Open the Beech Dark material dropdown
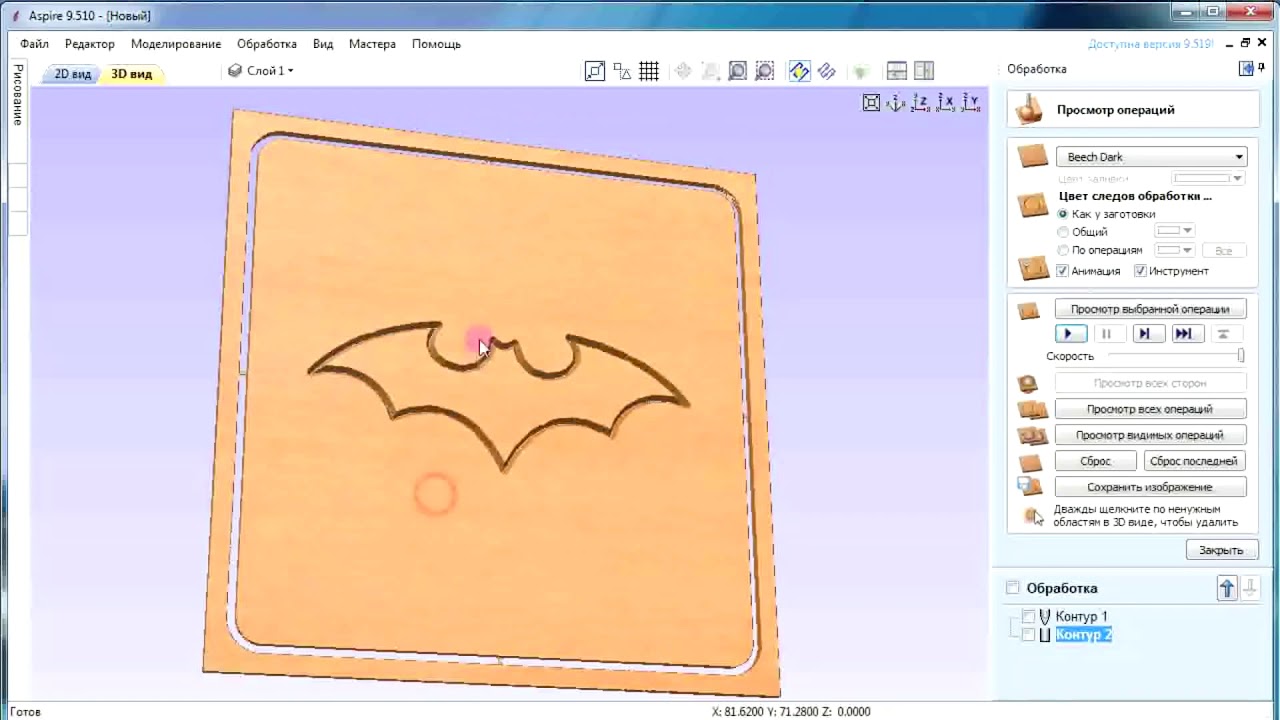Viewport: 1280px width, 720px height. click(1152, 157)
